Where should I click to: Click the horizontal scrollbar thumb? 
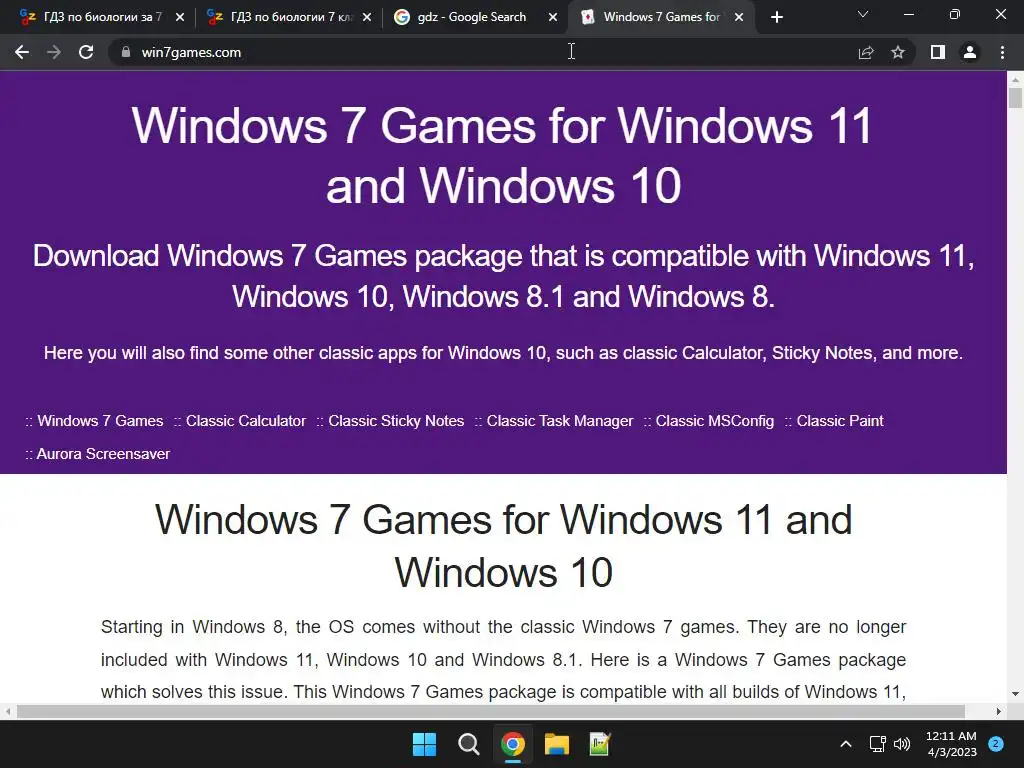point(490,711)
